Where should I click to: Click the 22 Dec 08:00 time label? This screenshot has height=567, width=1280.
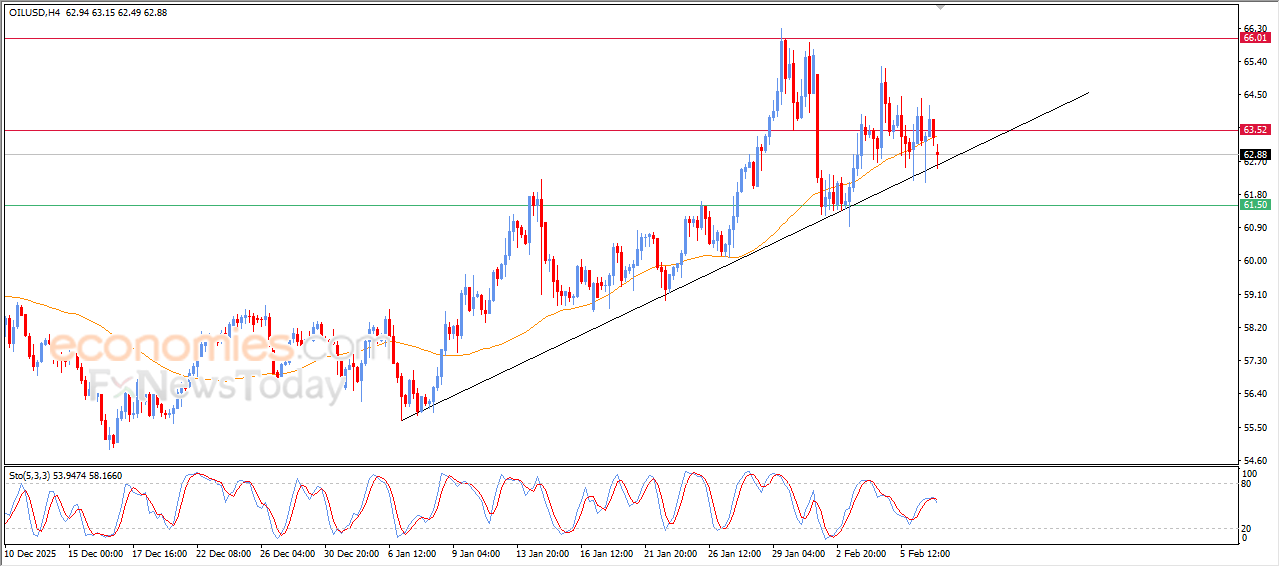tap(223, 552)
